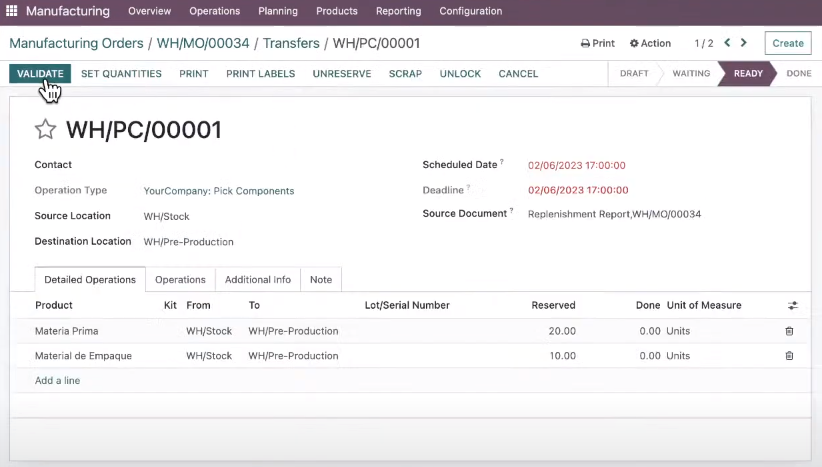Go to Transfers breadcrumb
Image resolution: width=822 pixels, height=467 pixels.
pyautogui.click(x=291, y=44)
